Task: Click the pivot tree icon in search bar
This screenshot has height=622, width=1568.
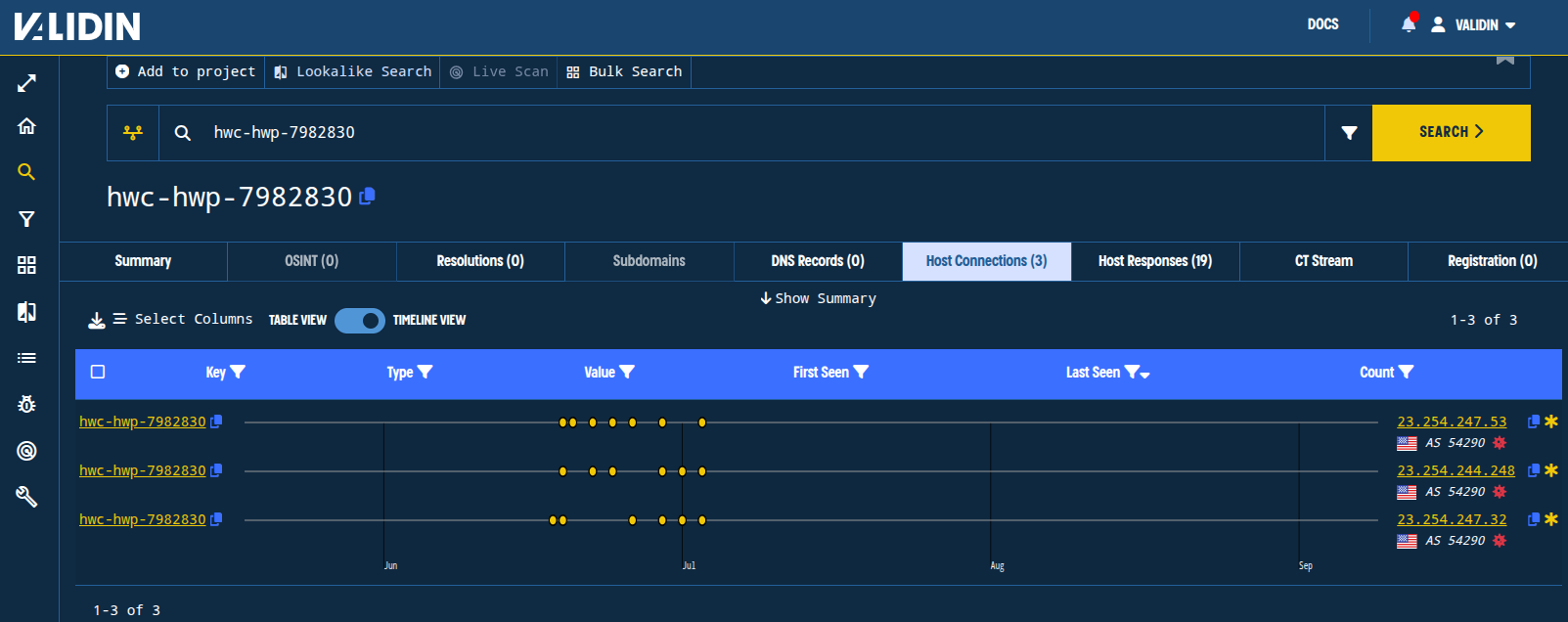Action: 133,133
